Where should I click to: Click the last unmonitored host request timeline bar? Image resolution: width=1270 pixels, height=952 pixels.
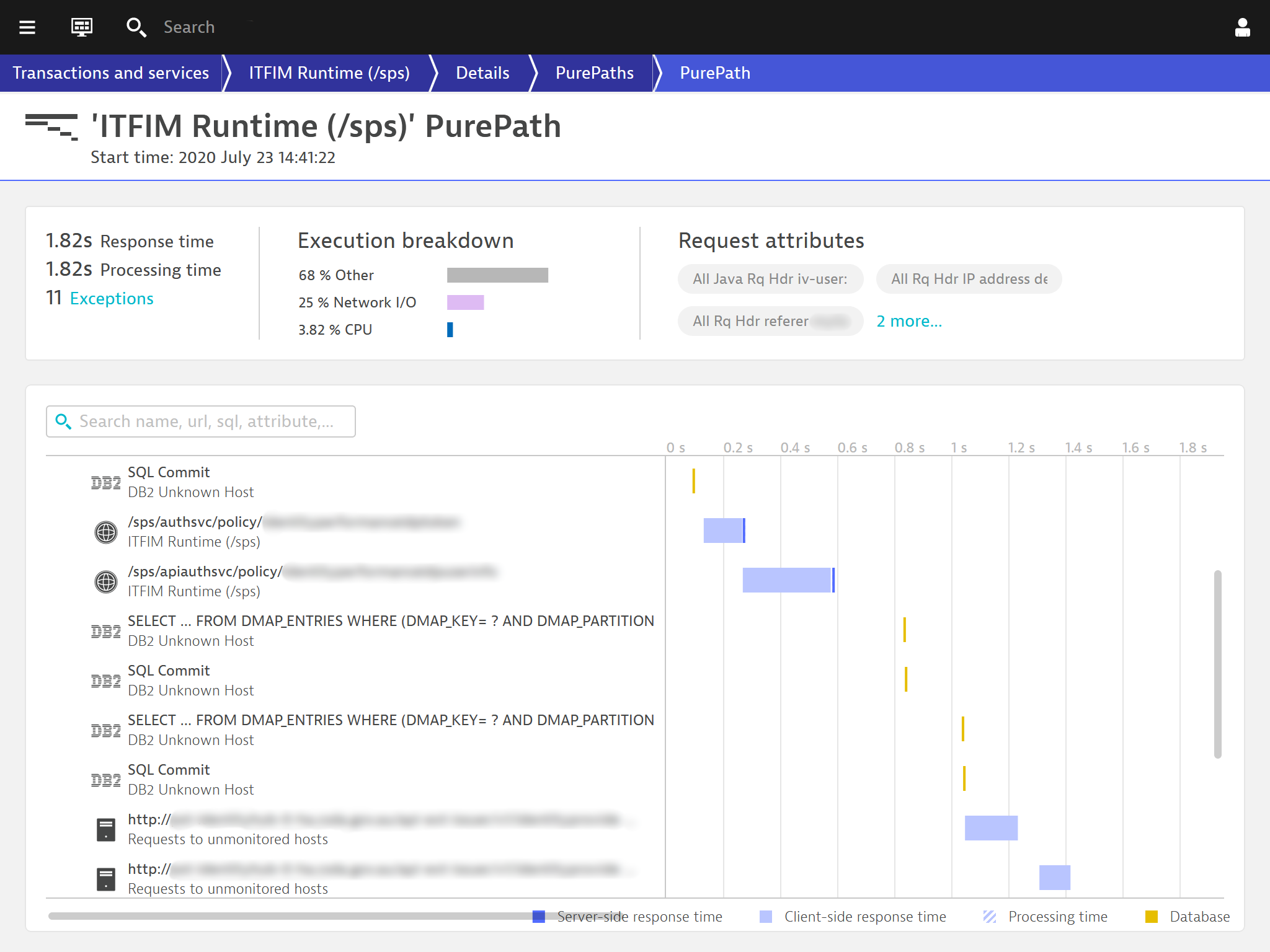[x=1055, y=878]
